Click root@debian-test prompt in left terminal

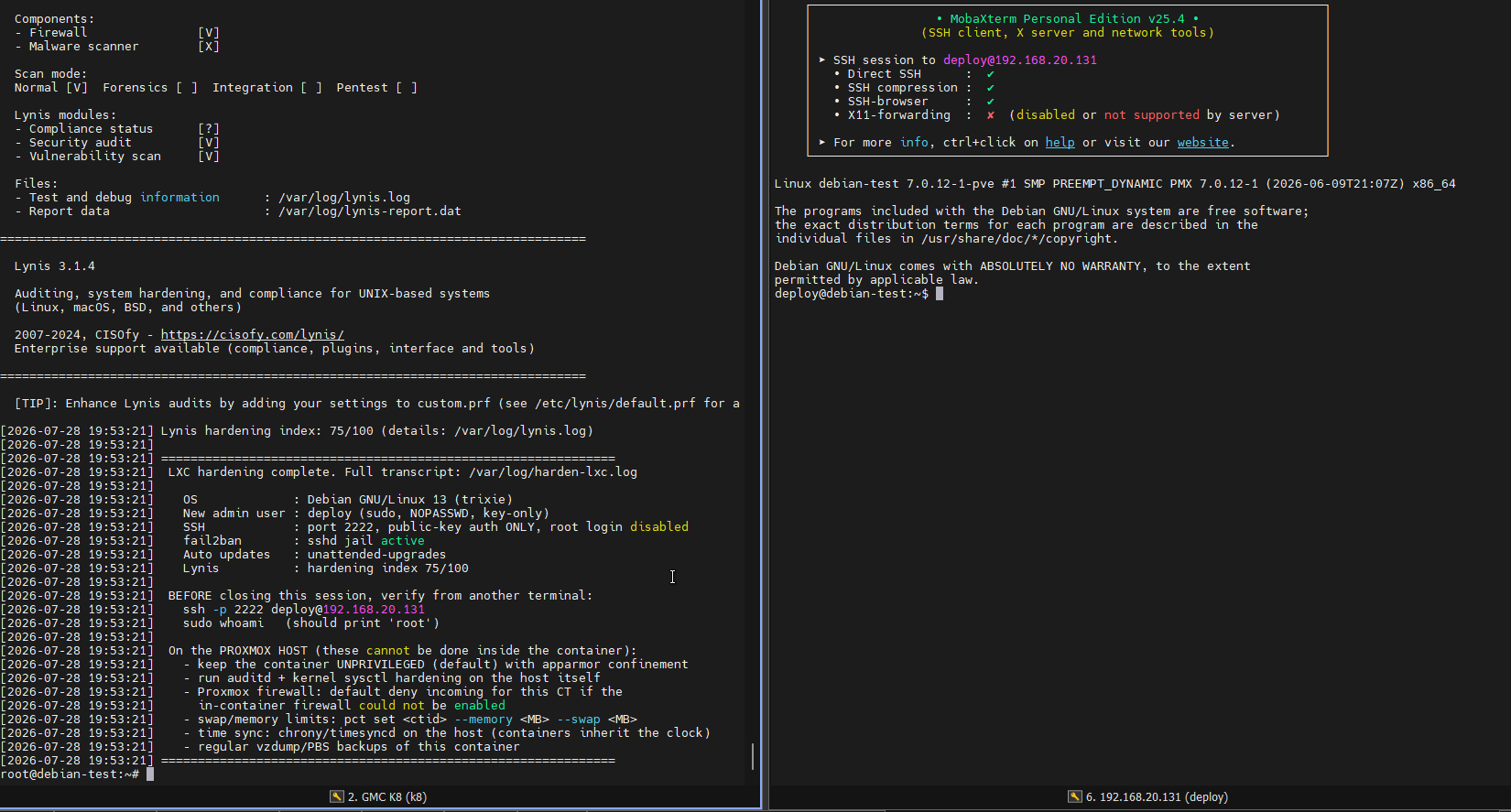pos(70,774)
